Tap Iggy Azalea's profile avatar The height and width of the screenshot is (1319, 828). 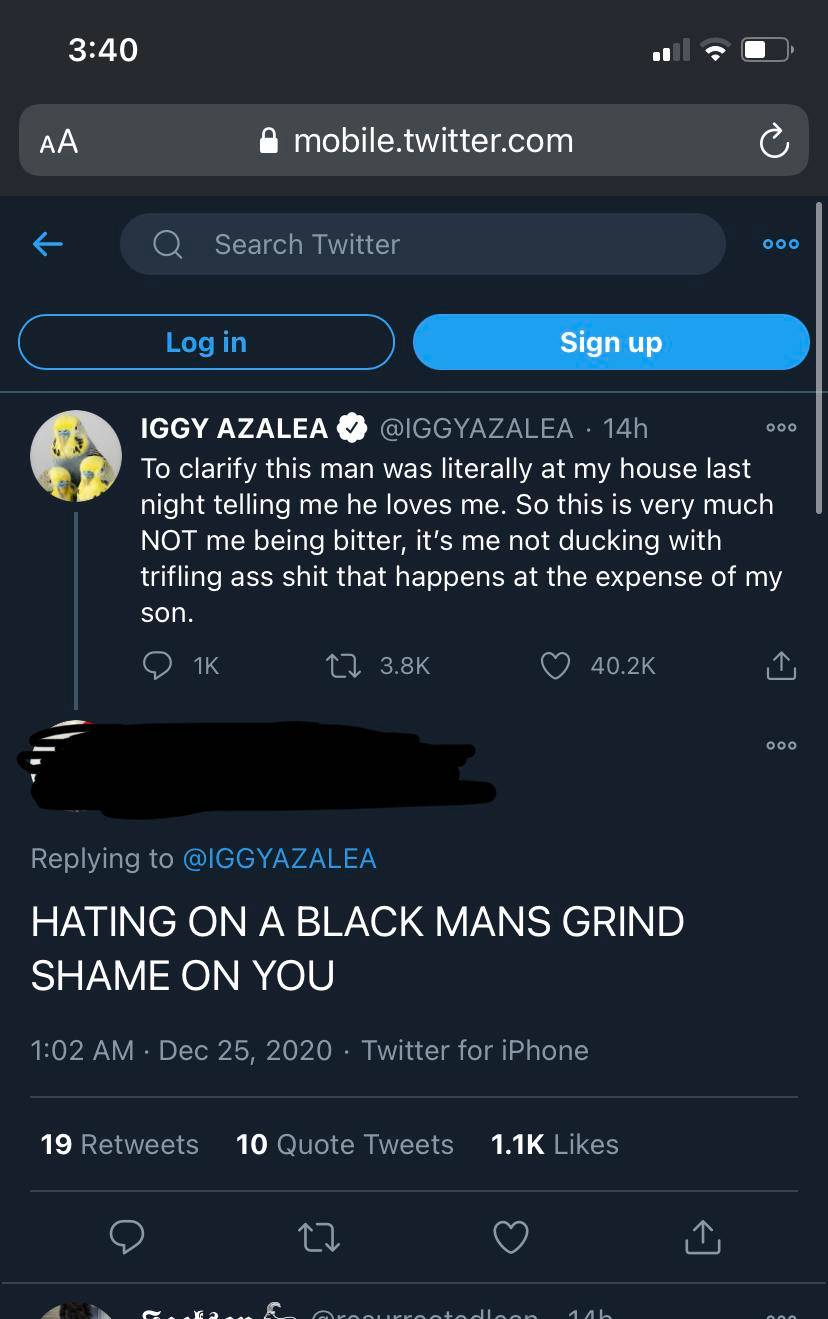(75, 455)
